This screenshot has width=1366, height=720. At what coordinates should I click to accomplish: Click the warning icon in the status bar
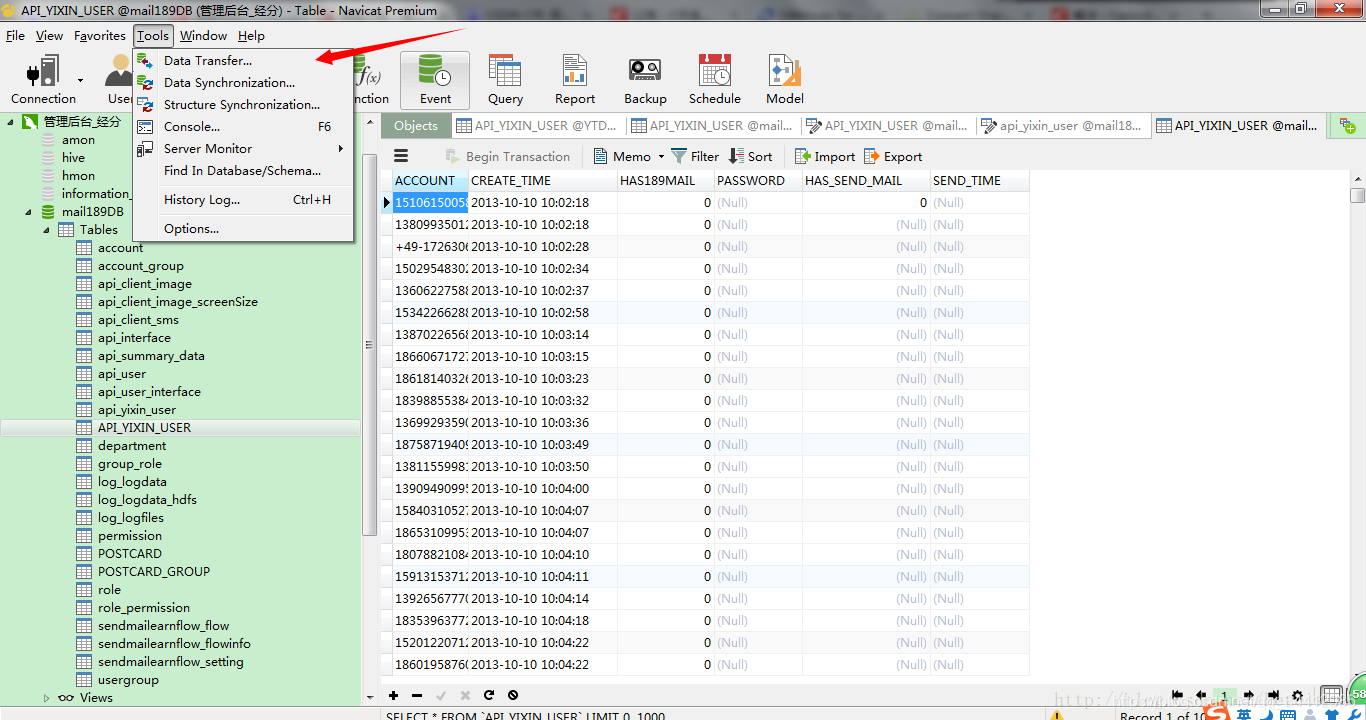click(1057, 714)
